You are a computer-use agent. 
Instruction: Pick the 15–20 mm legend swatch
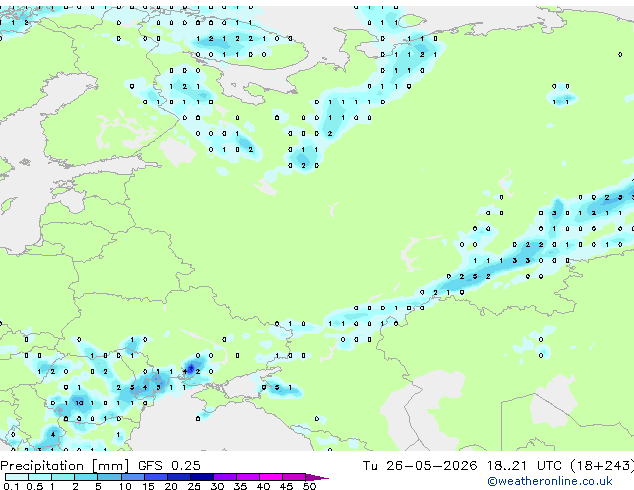pos(155,477)
